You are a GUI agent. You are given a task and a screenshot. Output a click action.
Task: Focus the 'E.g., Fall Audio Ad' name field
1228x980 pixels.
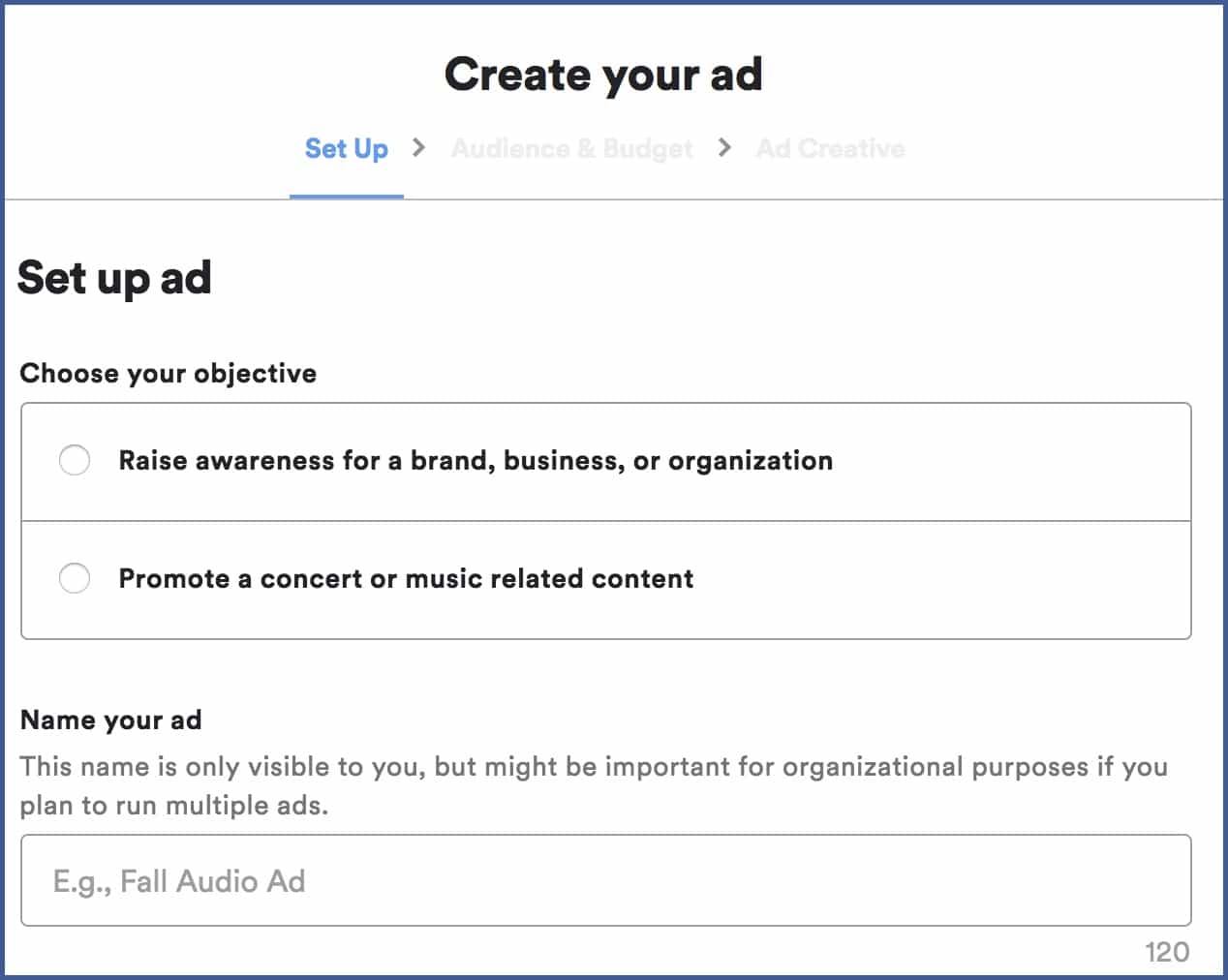(x=606, y=880)
